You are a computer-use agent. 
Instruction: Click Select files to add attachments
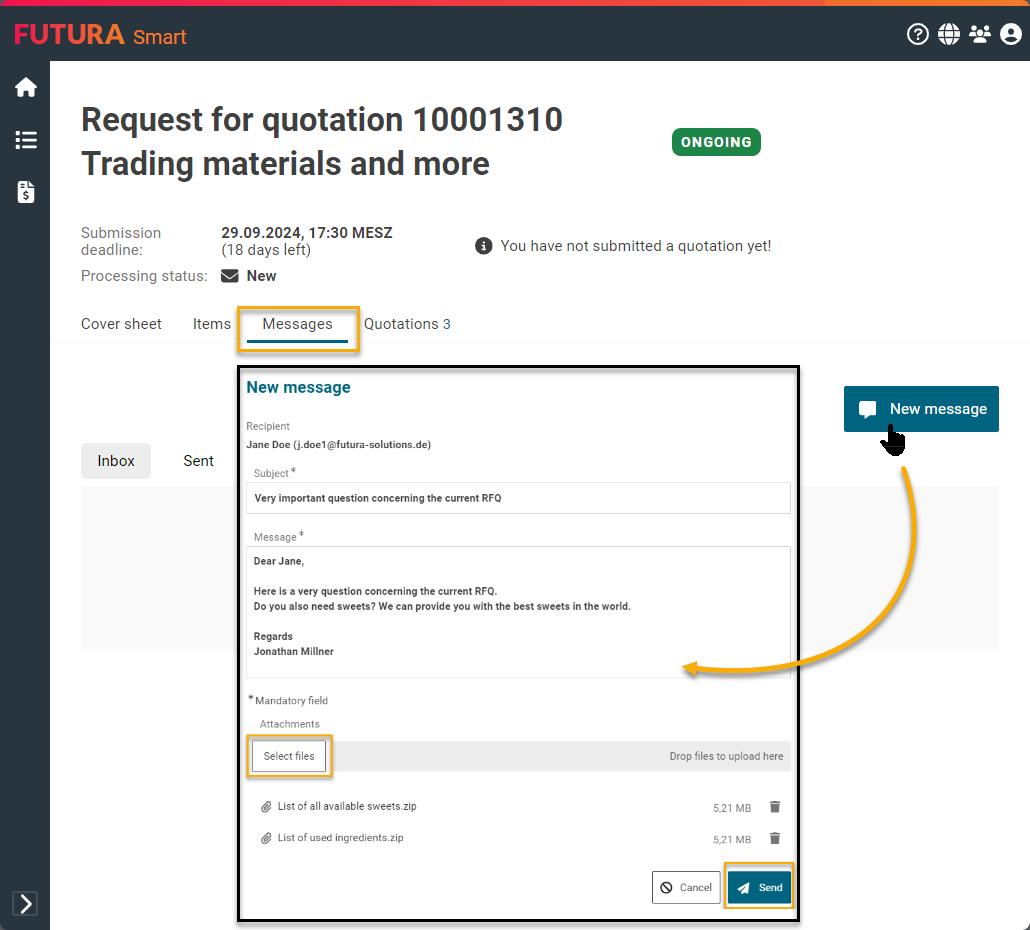(x=289, y=757)
